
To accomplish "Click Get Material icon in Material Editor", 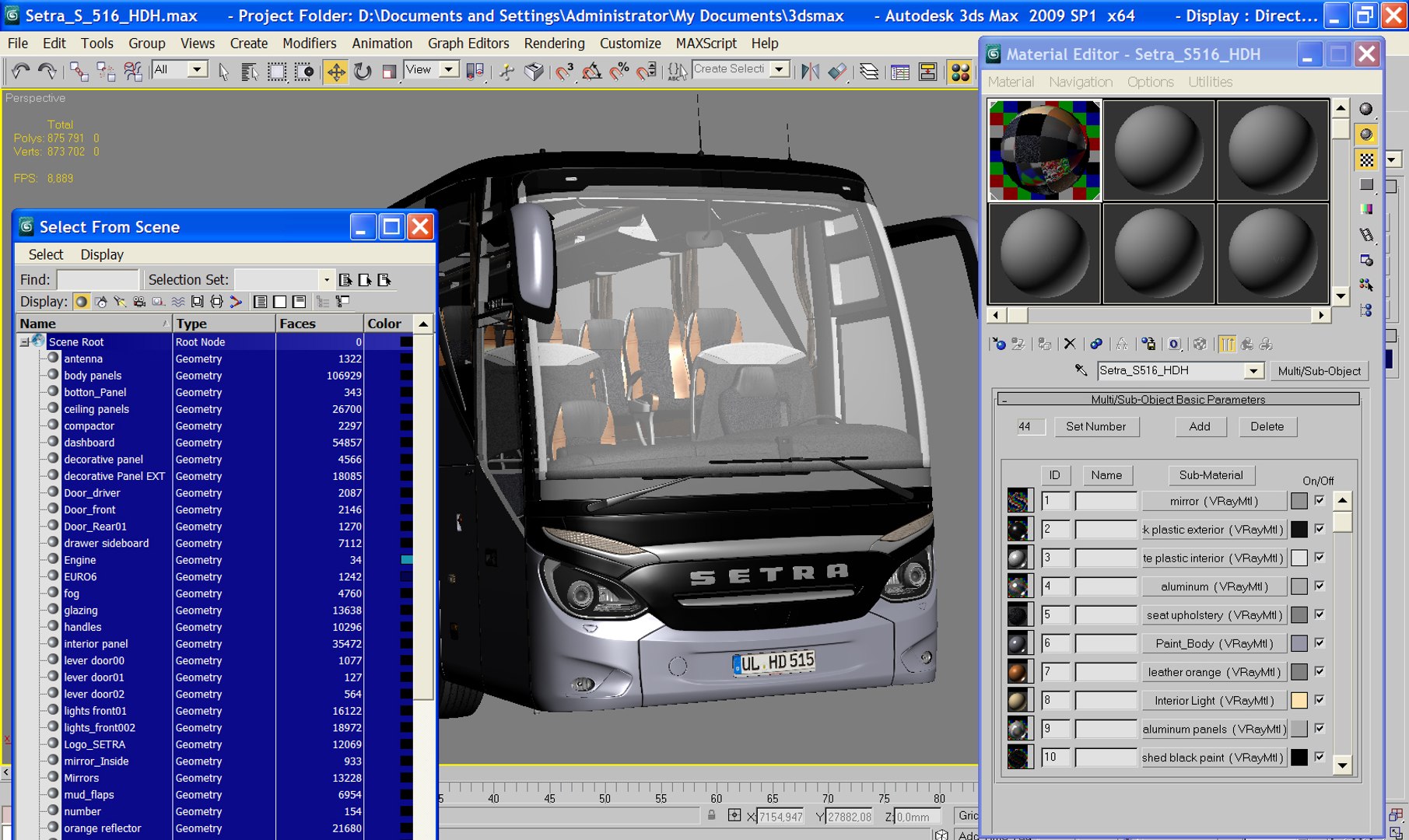I will coord(1000,344).
